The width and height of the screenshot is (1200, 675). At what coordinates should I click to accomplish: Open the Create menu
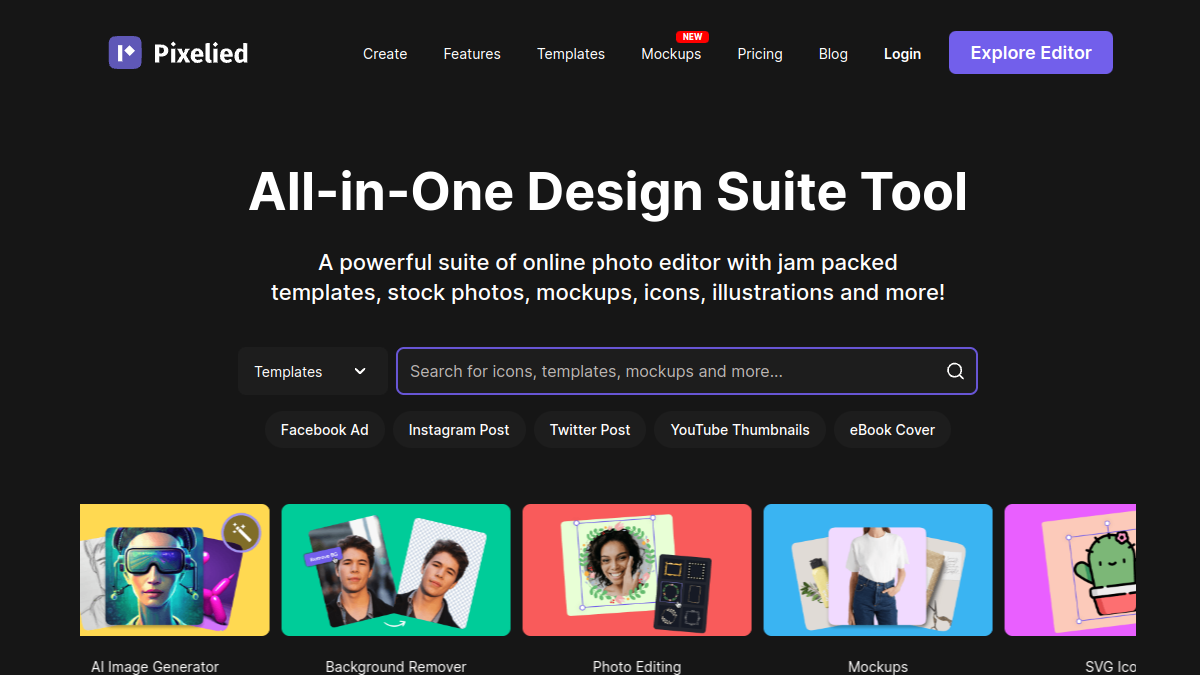point(385,54)
